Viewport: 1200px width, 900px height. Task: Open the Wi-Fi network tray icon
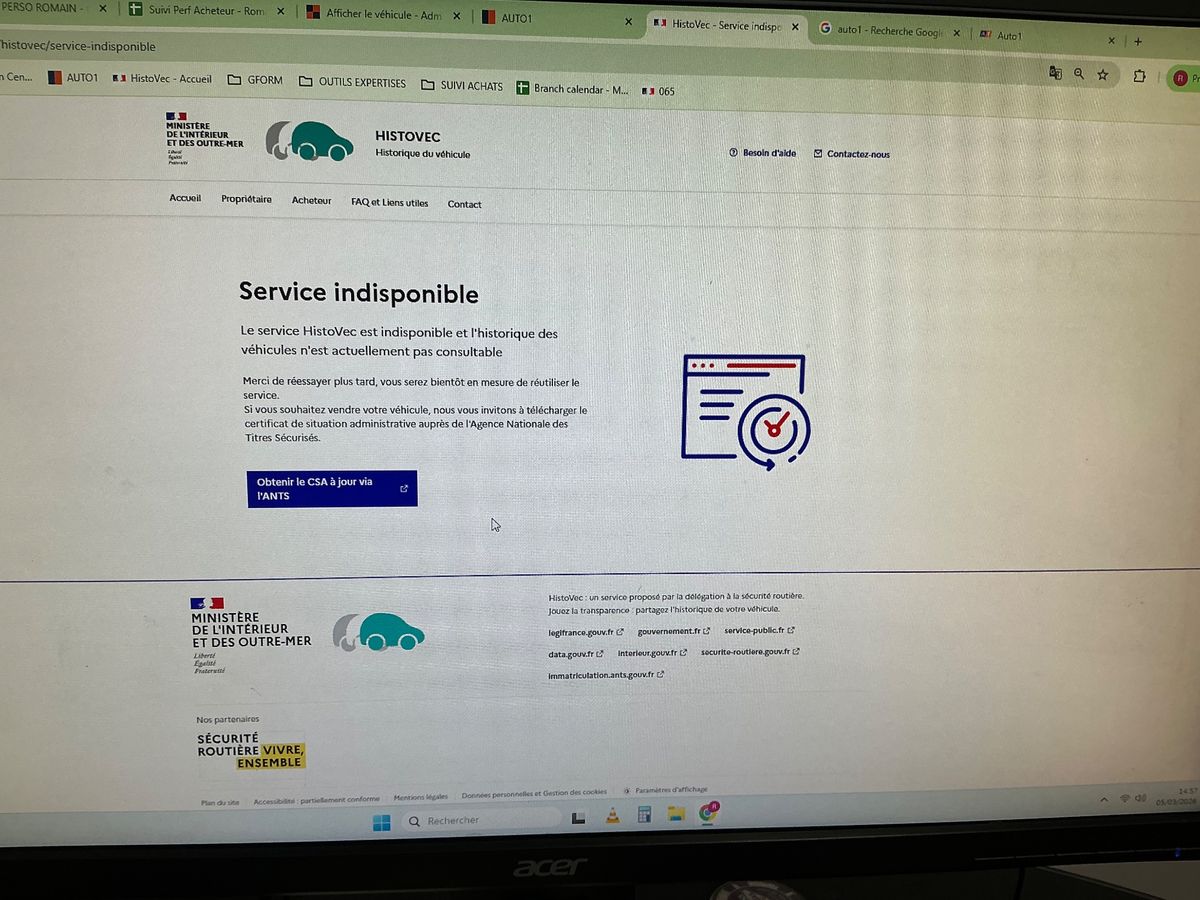(x=1124, y=798)
